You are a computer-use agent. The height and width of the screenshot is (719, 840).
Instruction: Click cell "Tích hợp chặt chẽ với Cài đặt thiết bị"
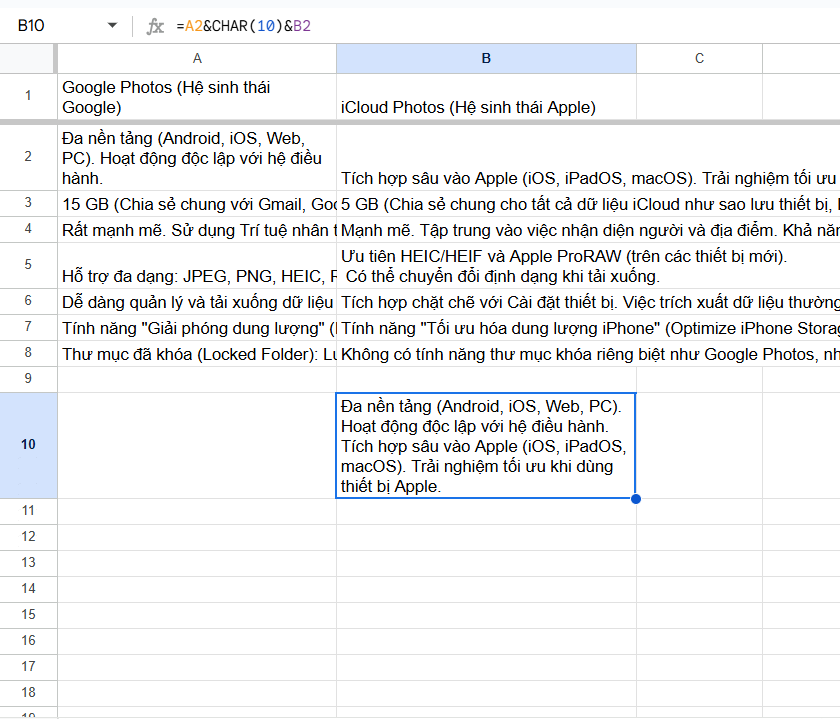click(486, 302)
